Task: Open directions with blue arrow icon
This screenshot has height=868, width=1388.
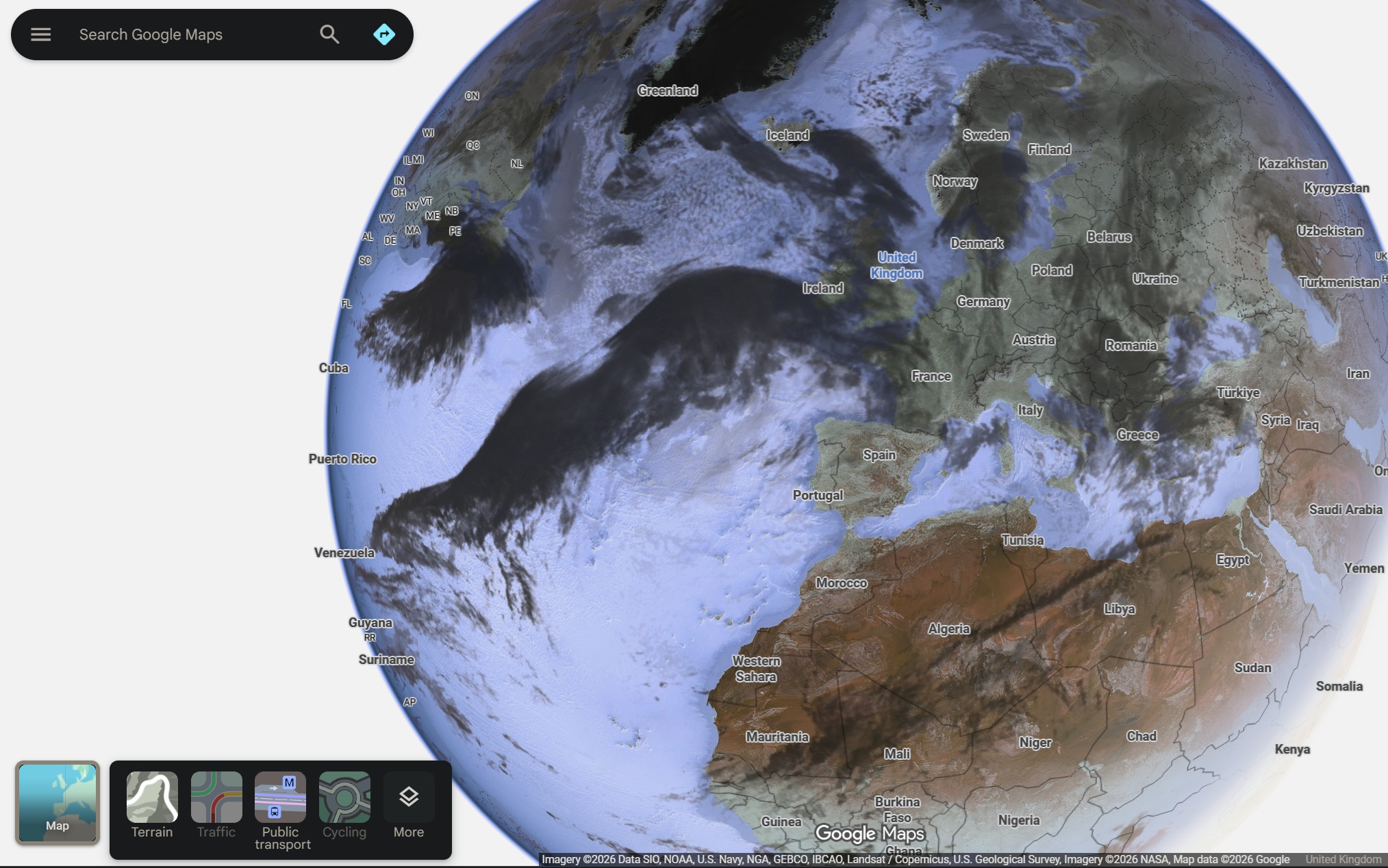Action: (384, 34)
